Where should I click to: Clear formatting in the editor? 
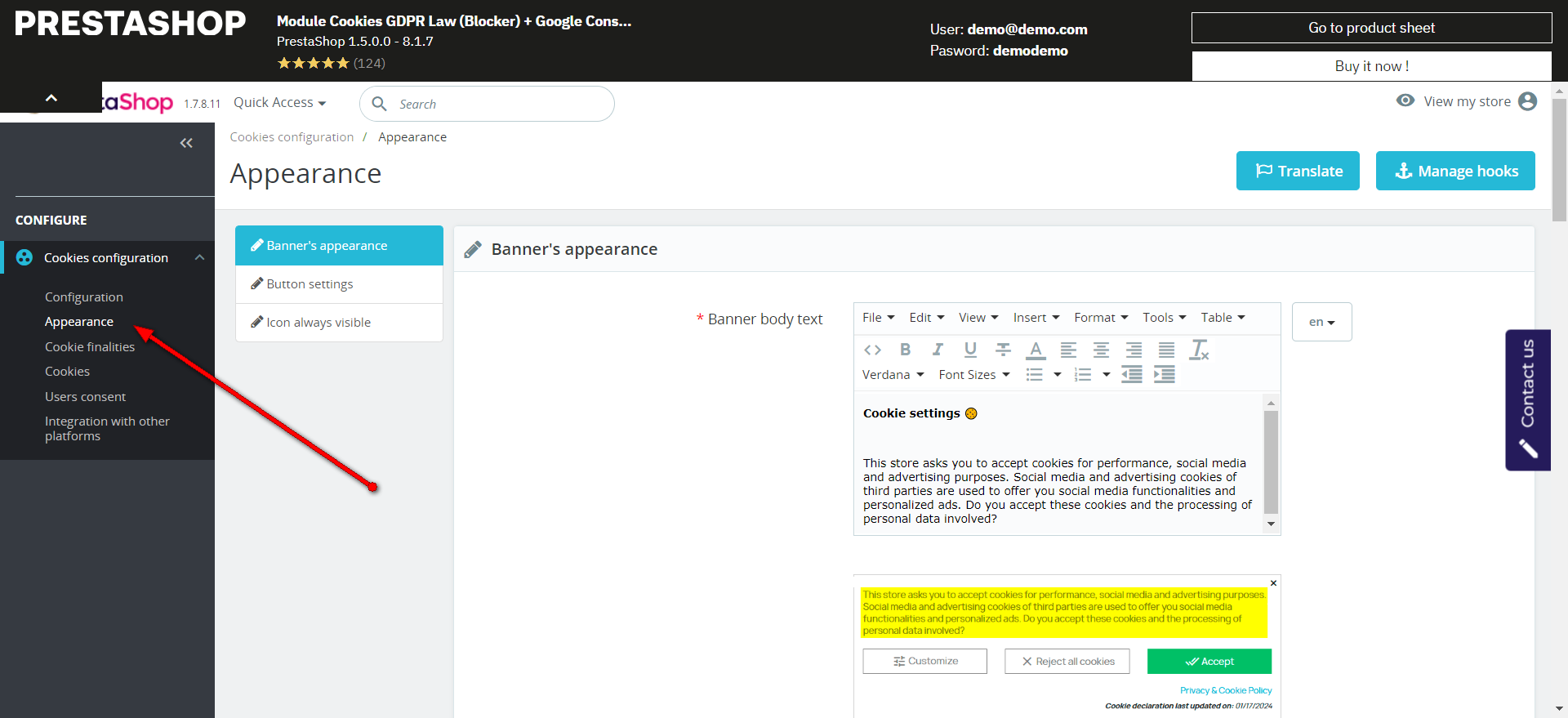pyautogui.click(x=1200, y=350)
